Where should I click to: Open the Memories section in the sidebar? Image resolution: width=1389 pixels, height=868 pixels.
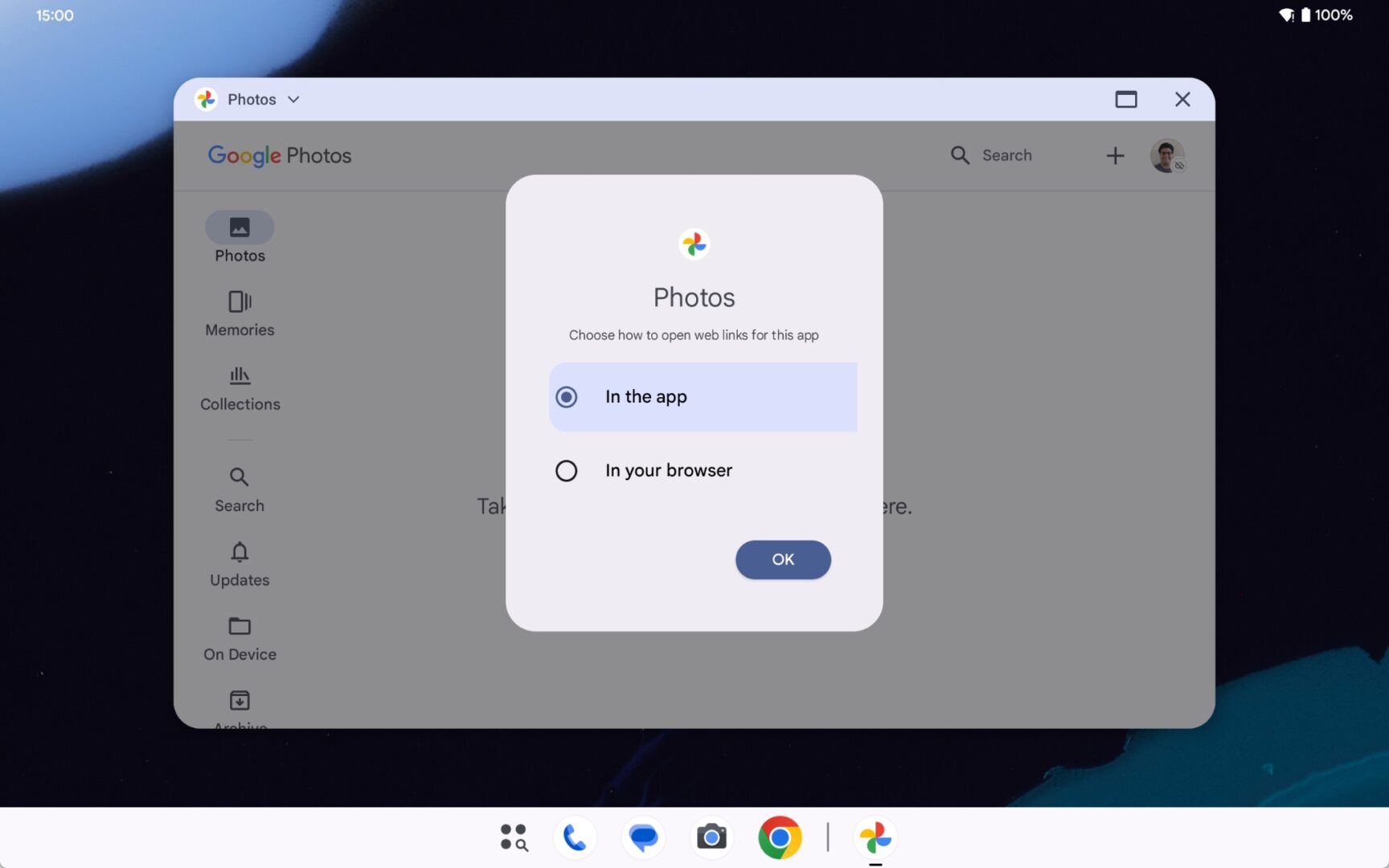239,313
